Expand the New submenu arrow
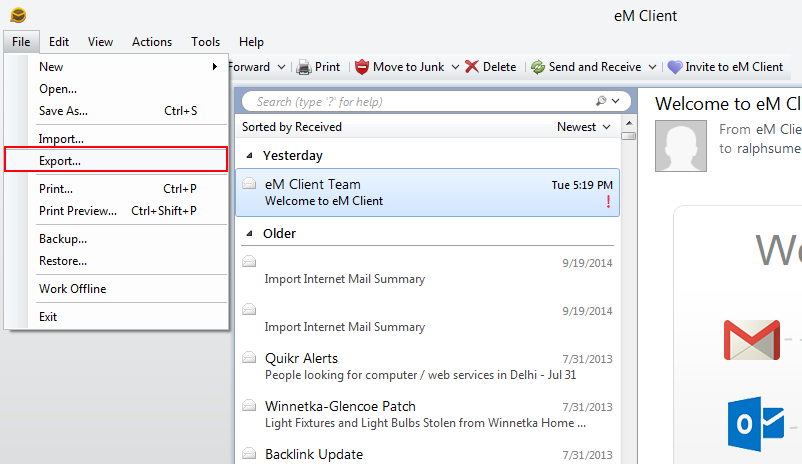 click(215, 67)
